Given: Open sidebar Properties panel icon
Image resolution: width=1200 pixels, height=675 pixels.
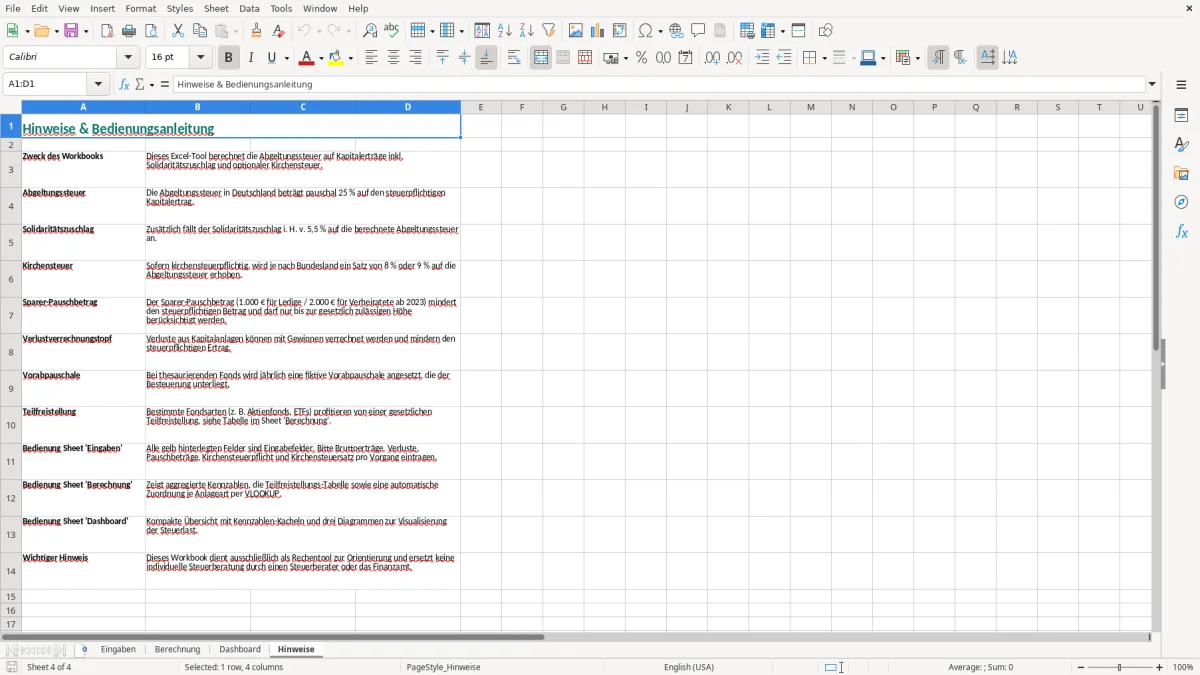Looking at the screenshot, I should [1181, 116].
